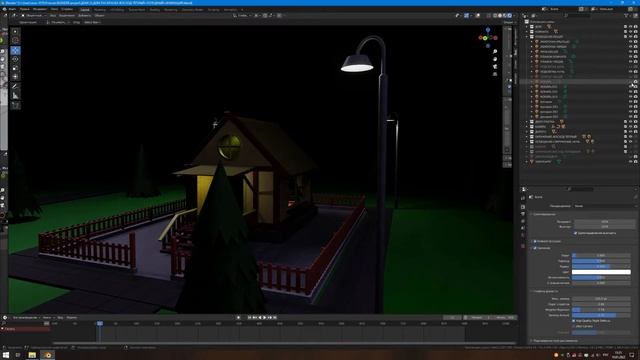Click the Denoise Amount slider
Image resolution: width=640 pixels, height=360 pixels.
click(x=601, y=316)
